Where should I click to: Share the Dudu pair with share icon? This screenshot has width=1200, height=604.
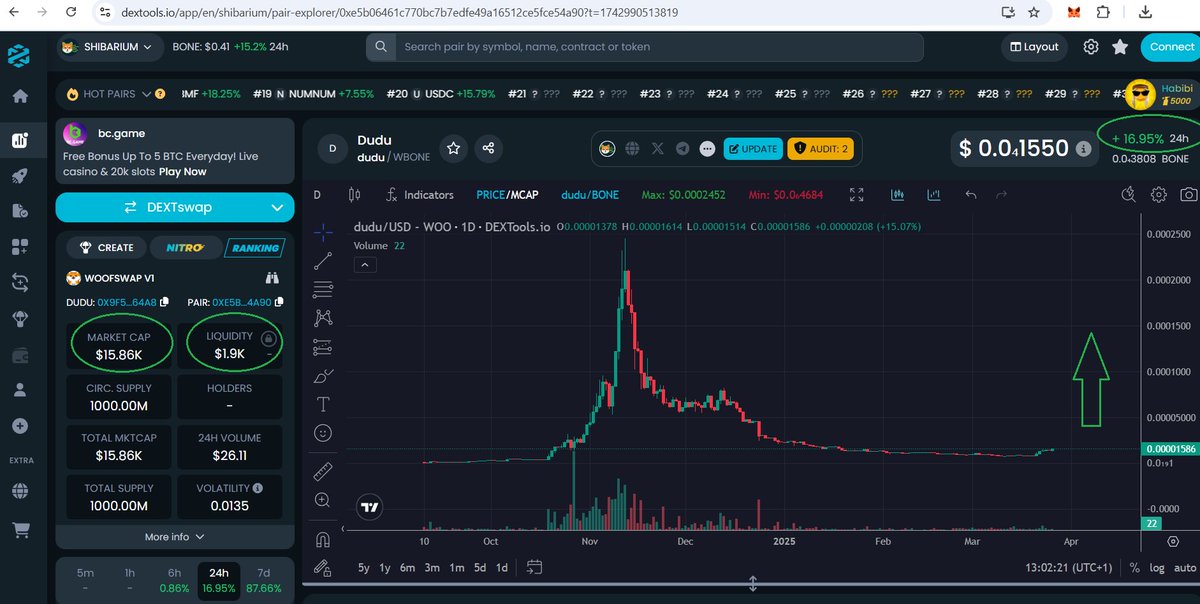(488, 148)
